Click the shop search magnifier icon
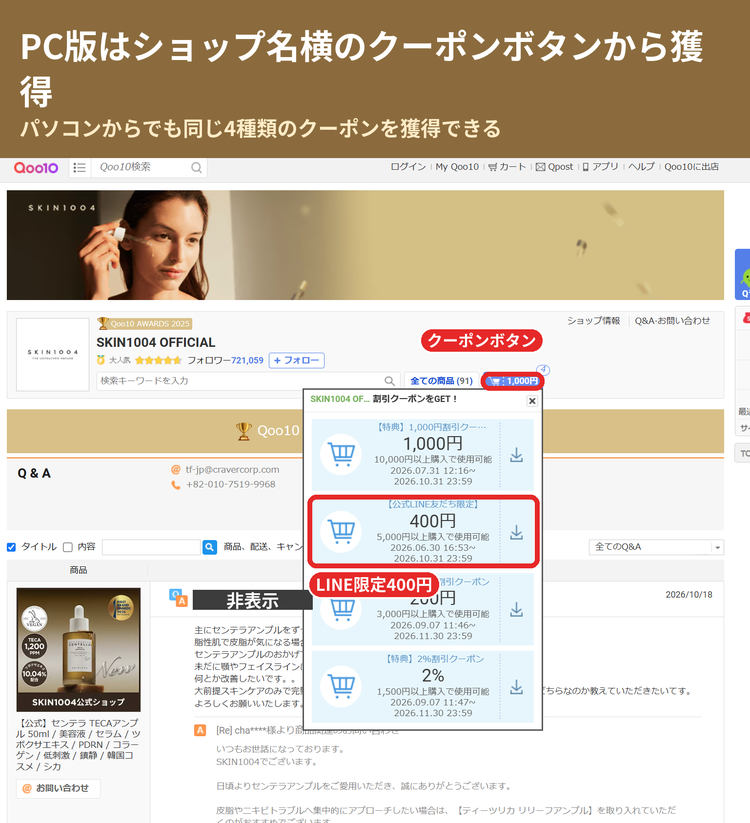The width and height of the screenshot is (750, 823). click(389, 381)
